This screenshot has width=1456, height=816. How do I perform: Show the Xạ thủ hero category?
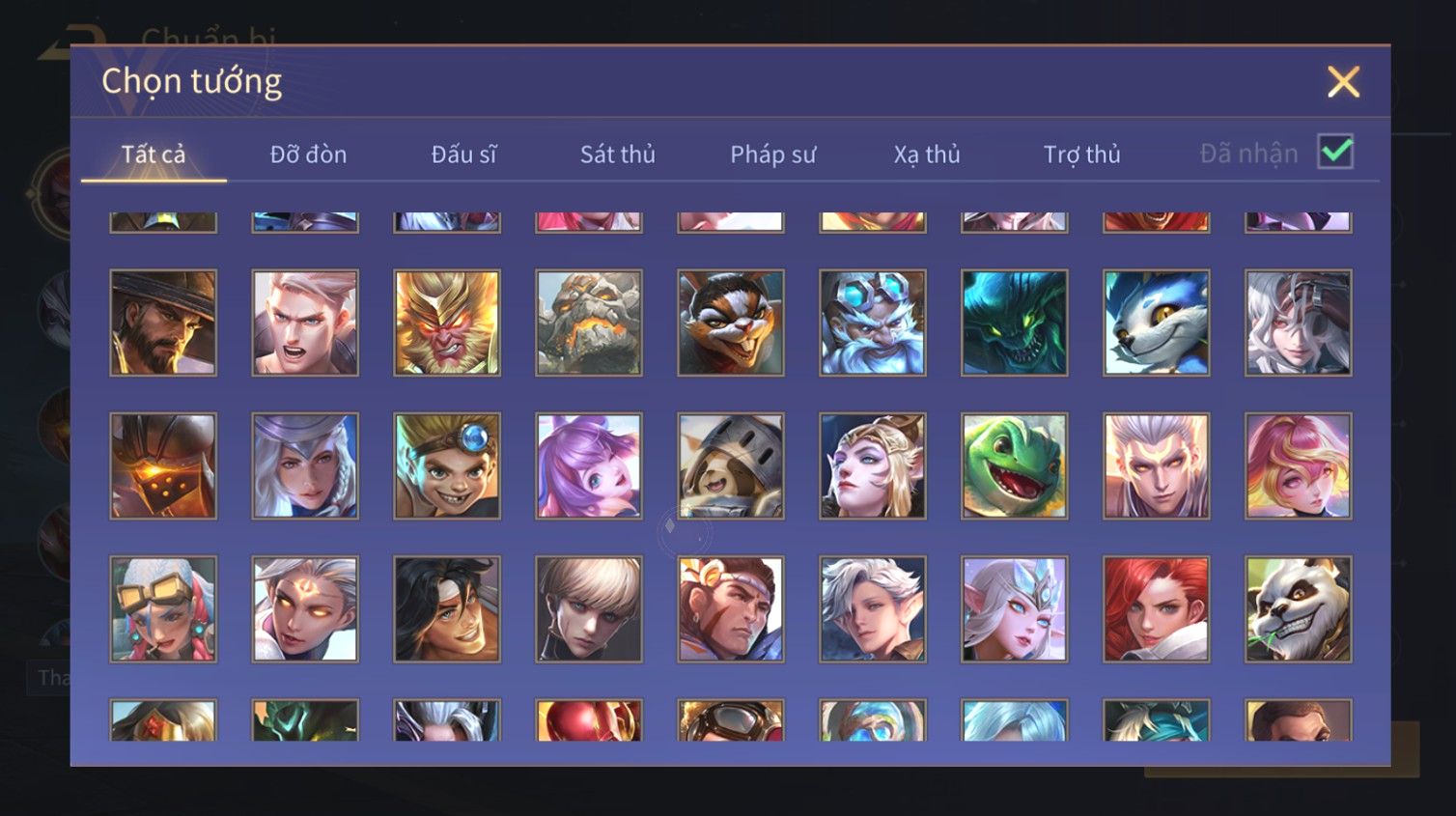(x=927, y=155)
